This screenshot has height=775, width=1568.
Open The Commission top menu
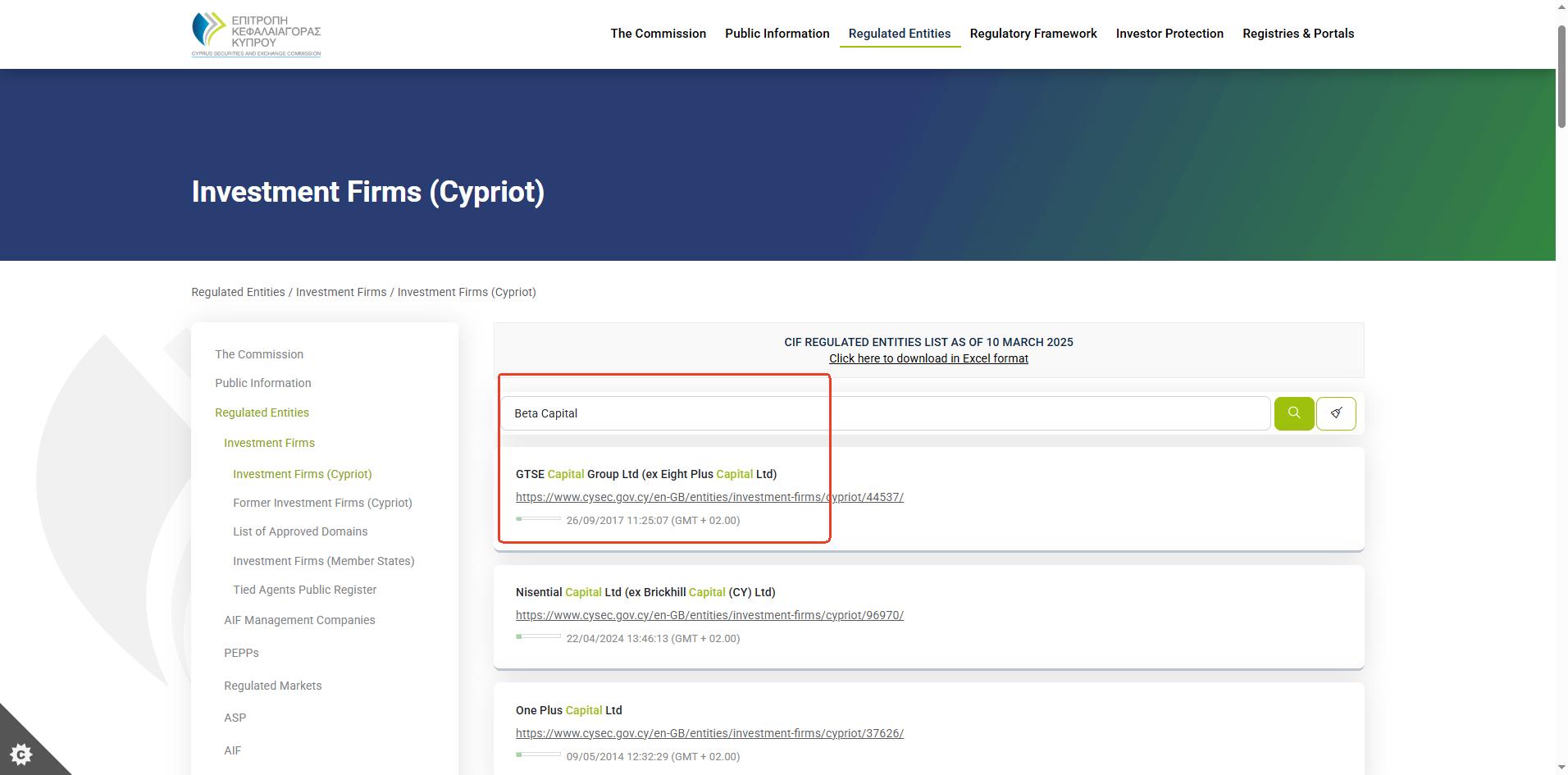coord(658,34)
